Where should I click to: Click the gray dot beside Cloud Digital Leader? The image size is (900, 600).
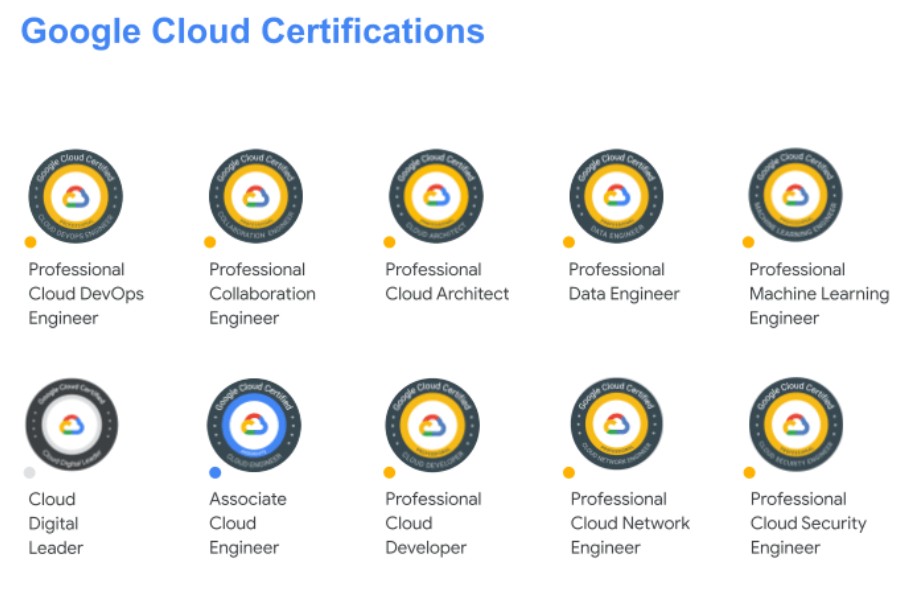29,473
